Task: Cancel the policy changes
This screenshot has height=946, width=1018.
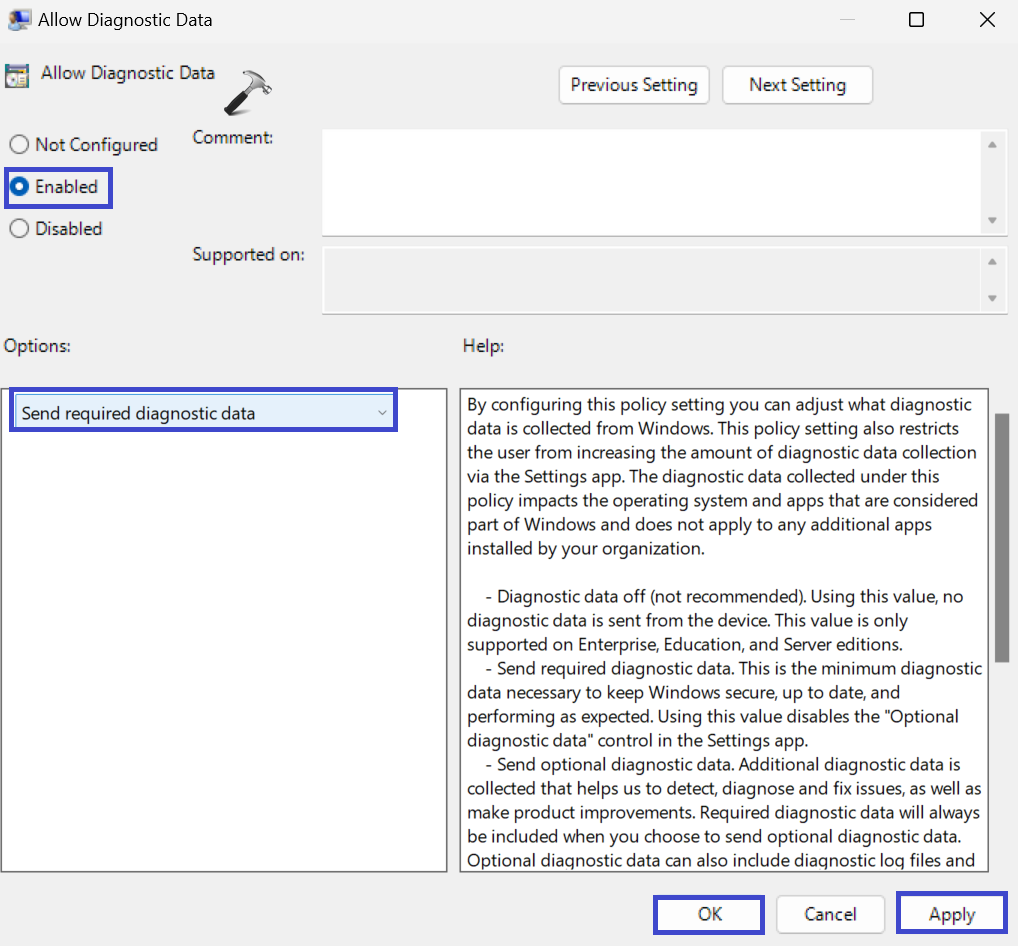Action: [830, 914]
